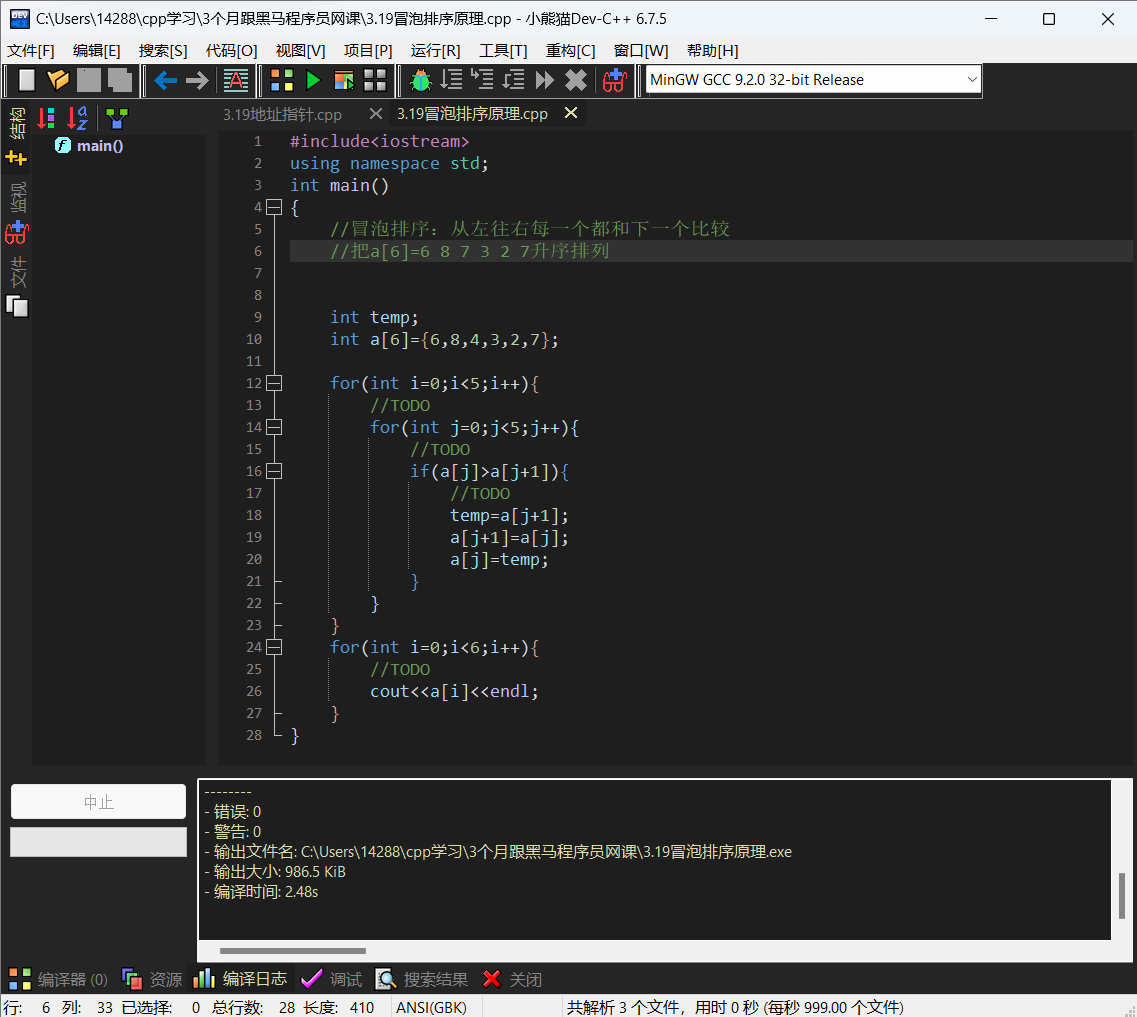The image size is (1137, 1017).
Task: Navigate back with the blue arrow
Action: pos(165,80)
